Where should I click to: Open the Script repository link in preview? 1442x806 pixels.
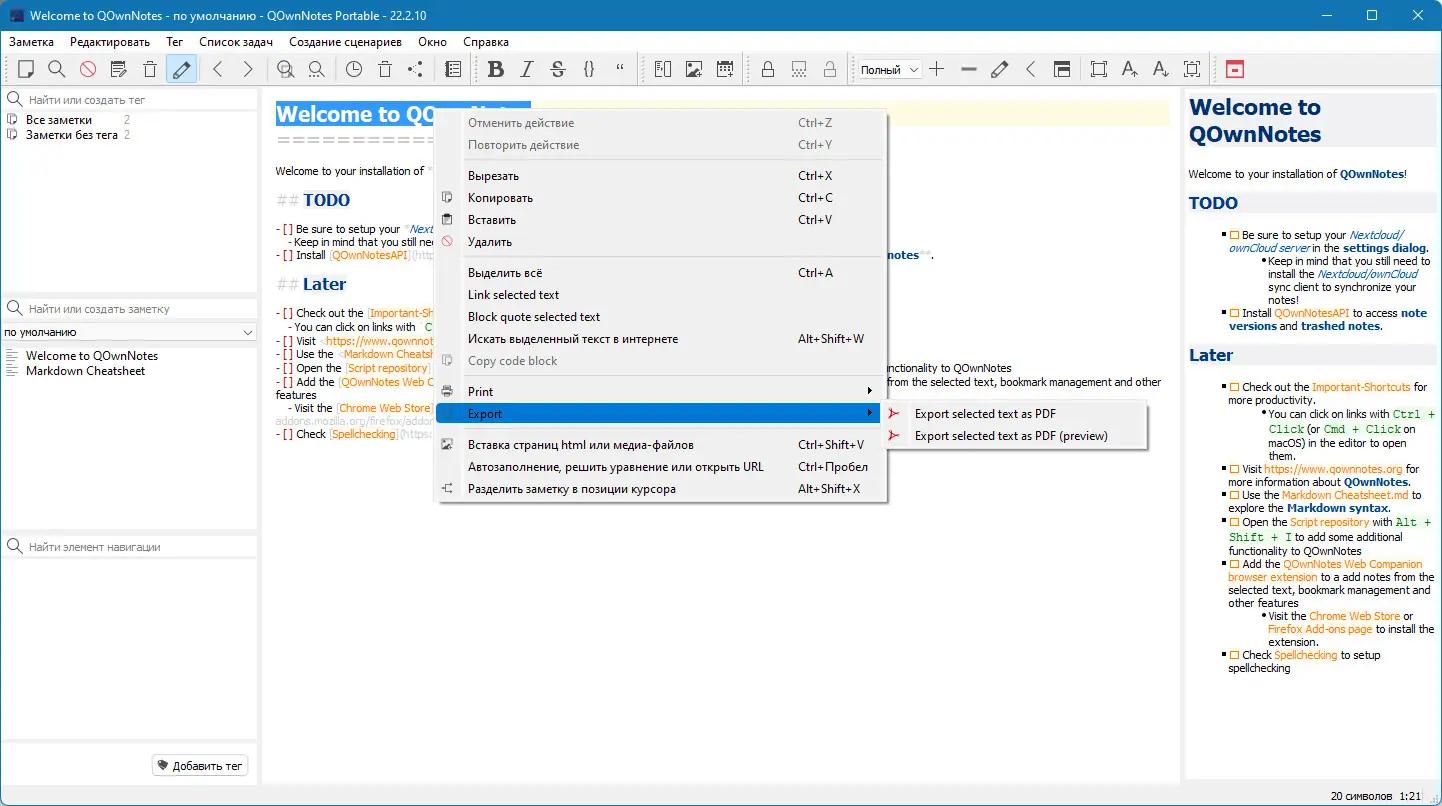[1328, 522]
